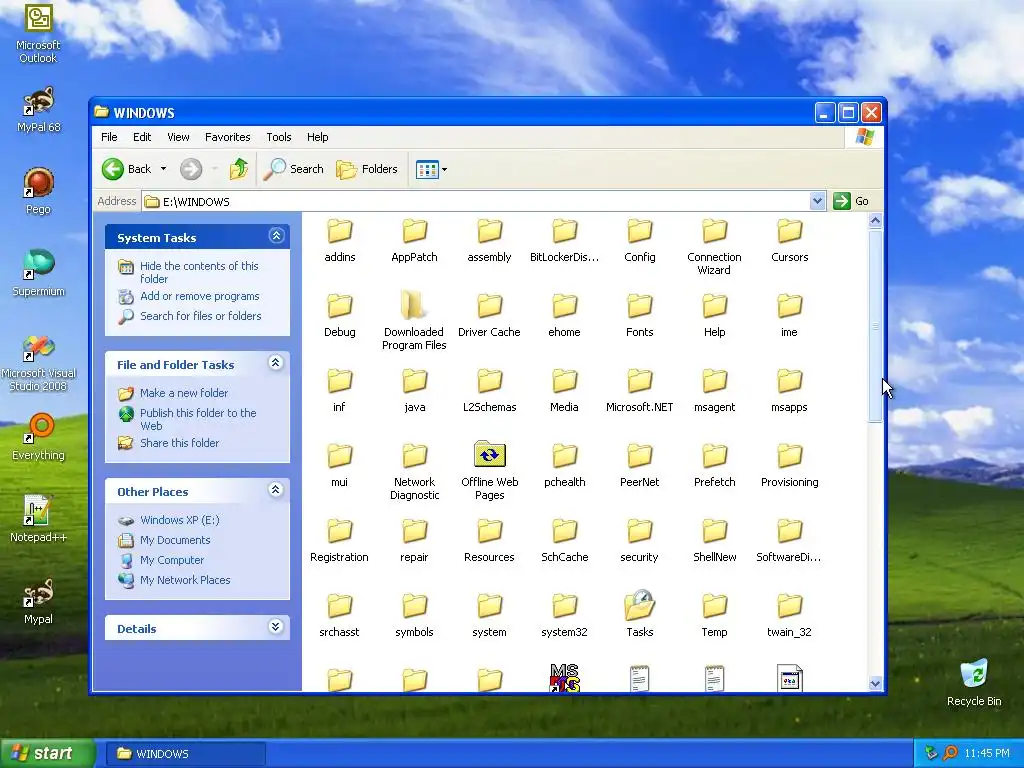The width and height of the screenshot is (1024, 768).
Task: Collapse the Other Places panel
Action: coord(276,490)
